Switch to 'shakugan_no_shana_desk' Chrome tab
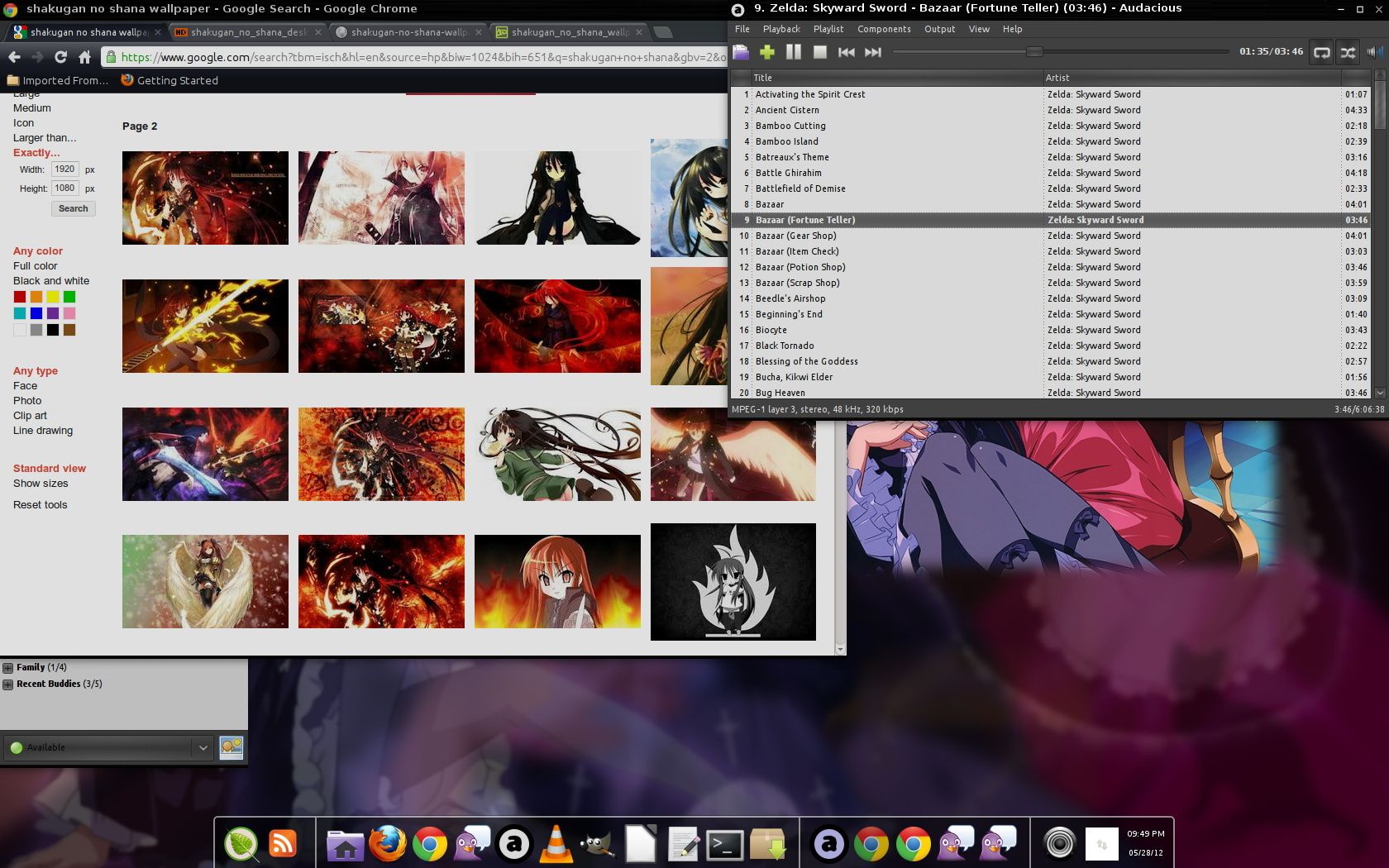1389x868 pixels. coord(248,32)
